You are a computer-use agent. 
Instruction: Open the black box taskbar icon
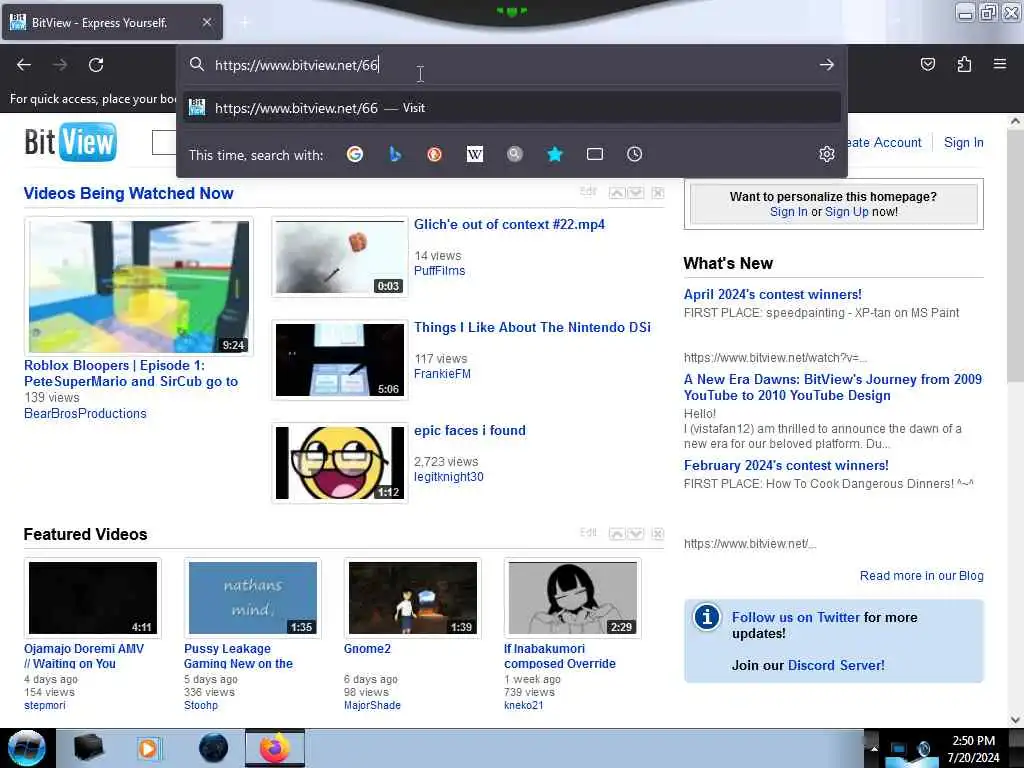pos(88,748)
